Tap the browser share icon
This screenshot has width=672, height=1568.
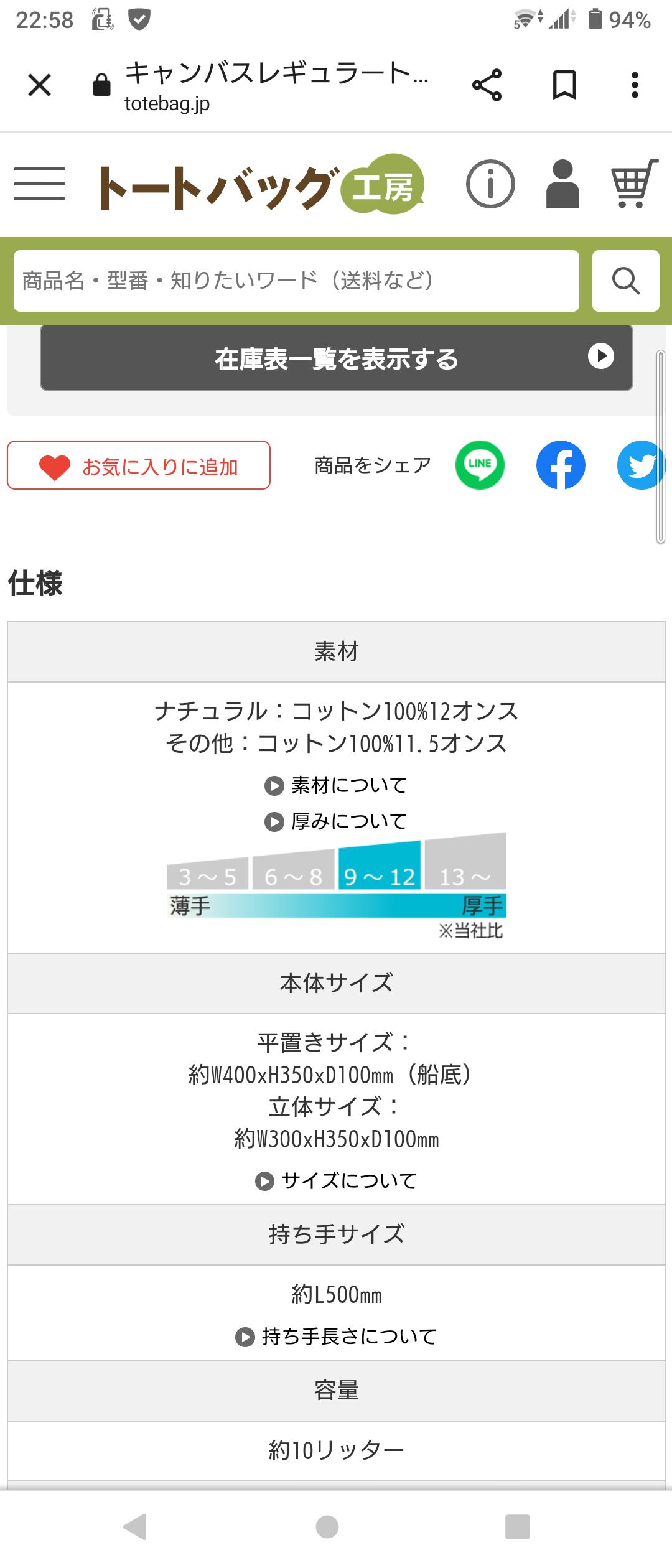pyautogui.click(x=487, y=85)
